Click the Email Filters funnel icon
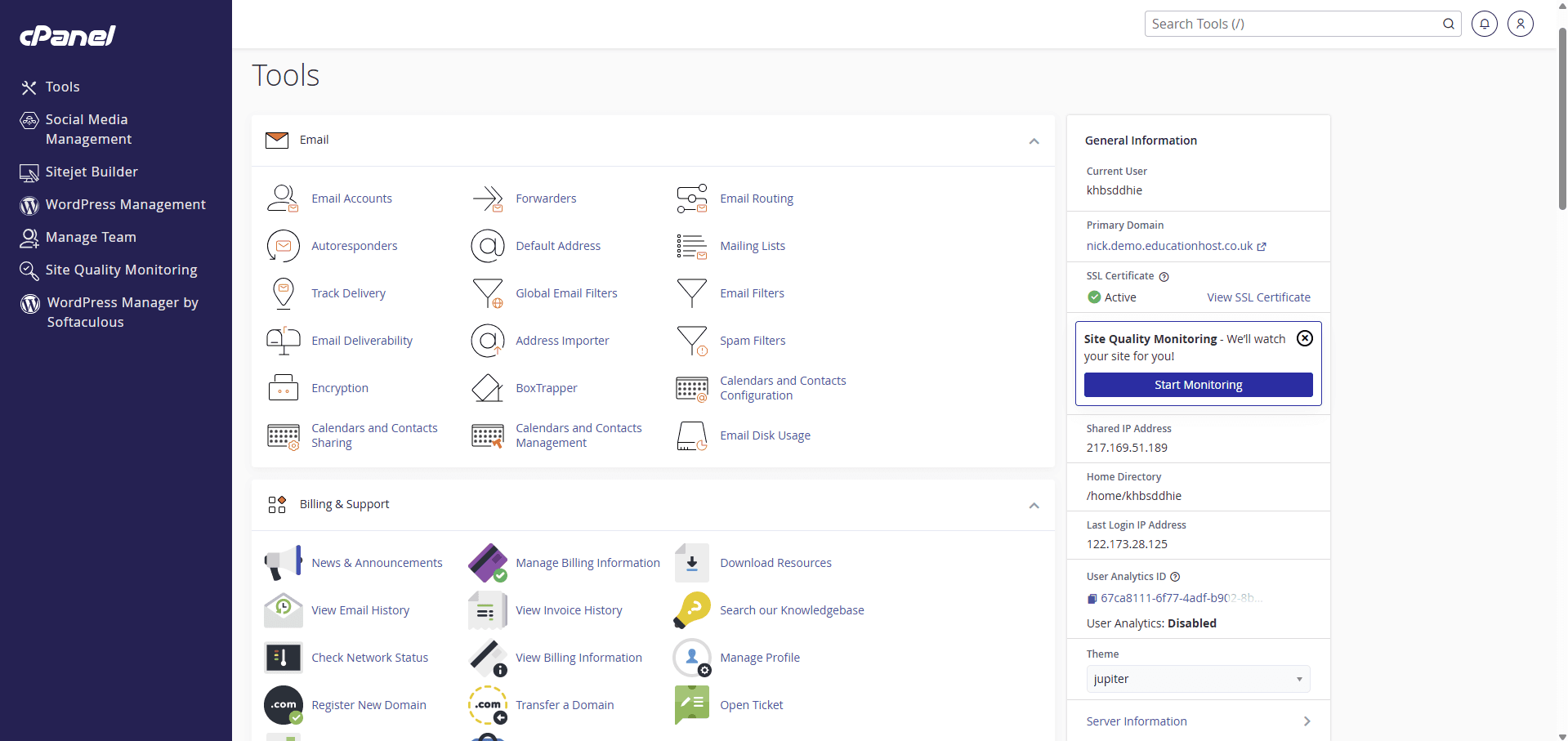Viewport: 1568px width, 741px height. [692, 293]
